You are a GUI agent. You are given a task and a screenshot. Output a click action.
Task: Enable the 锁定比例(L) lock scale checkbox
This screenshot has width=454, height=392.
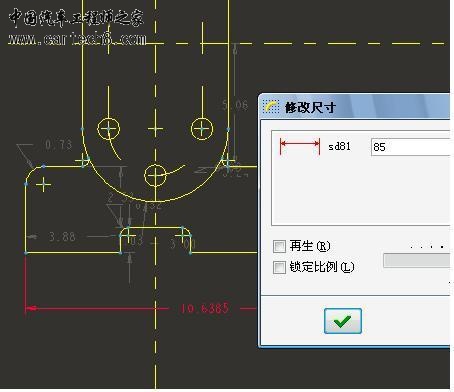(x=279, y=267)
